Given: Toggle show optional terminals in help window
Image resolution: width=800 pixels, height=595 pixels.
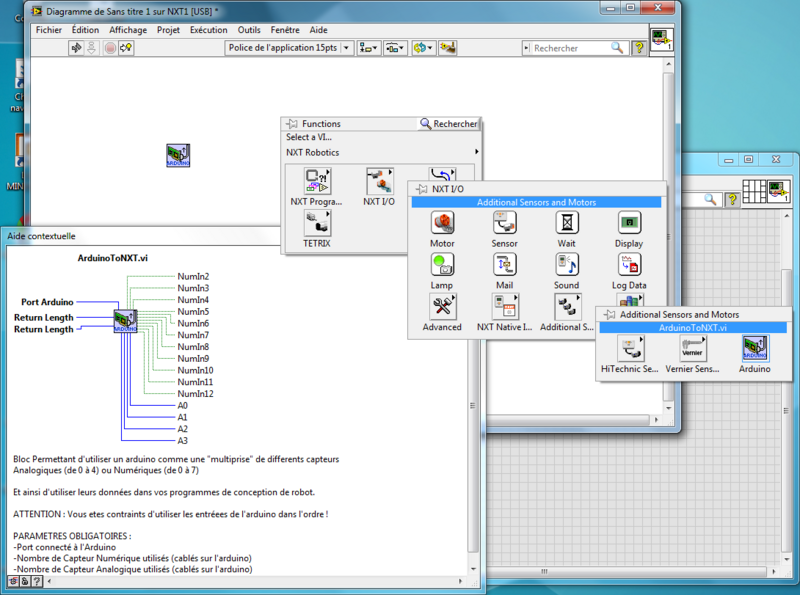Looking at the screenshot, I should (14, 581).
